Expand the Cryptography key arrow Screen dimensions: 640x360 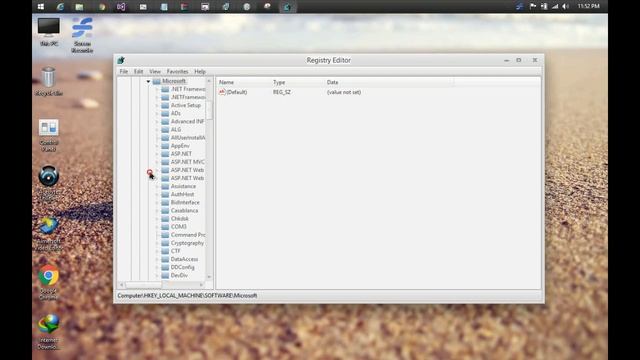pos(157,243)
